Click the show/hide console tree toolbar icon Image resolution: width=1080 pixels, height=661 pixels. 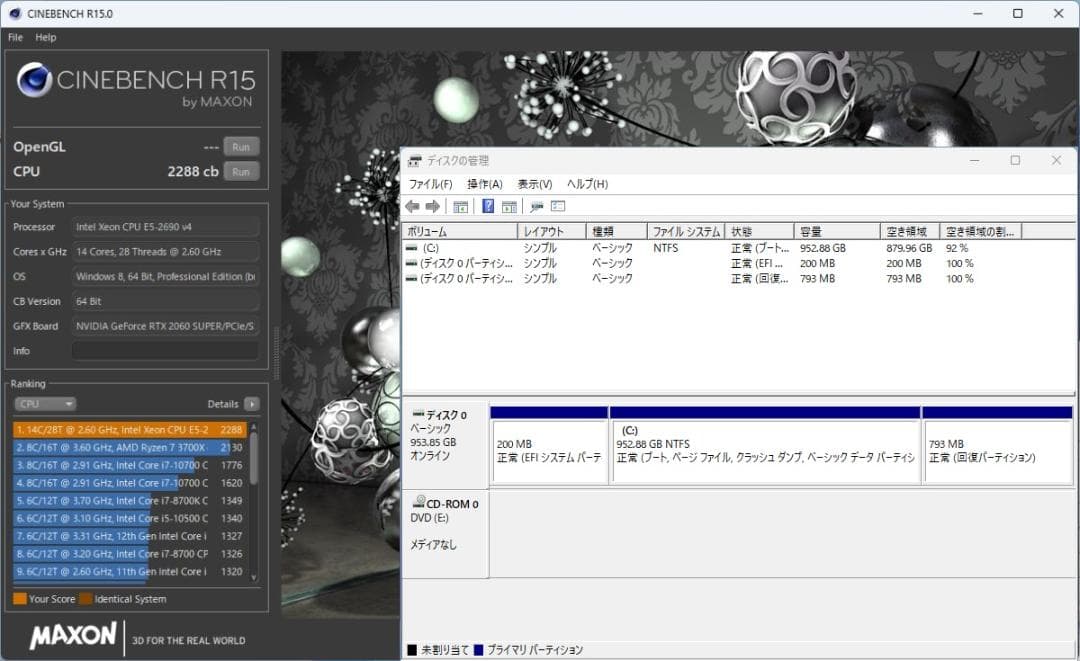pos(460,206)
